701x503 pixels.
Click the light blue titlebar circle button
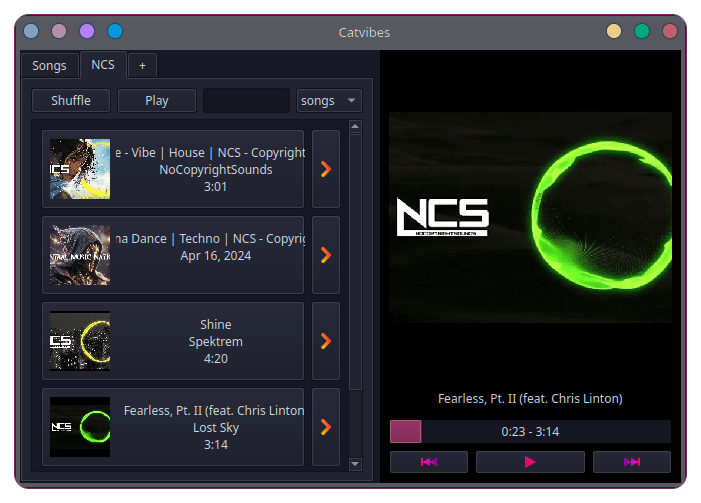coord(31,31)
